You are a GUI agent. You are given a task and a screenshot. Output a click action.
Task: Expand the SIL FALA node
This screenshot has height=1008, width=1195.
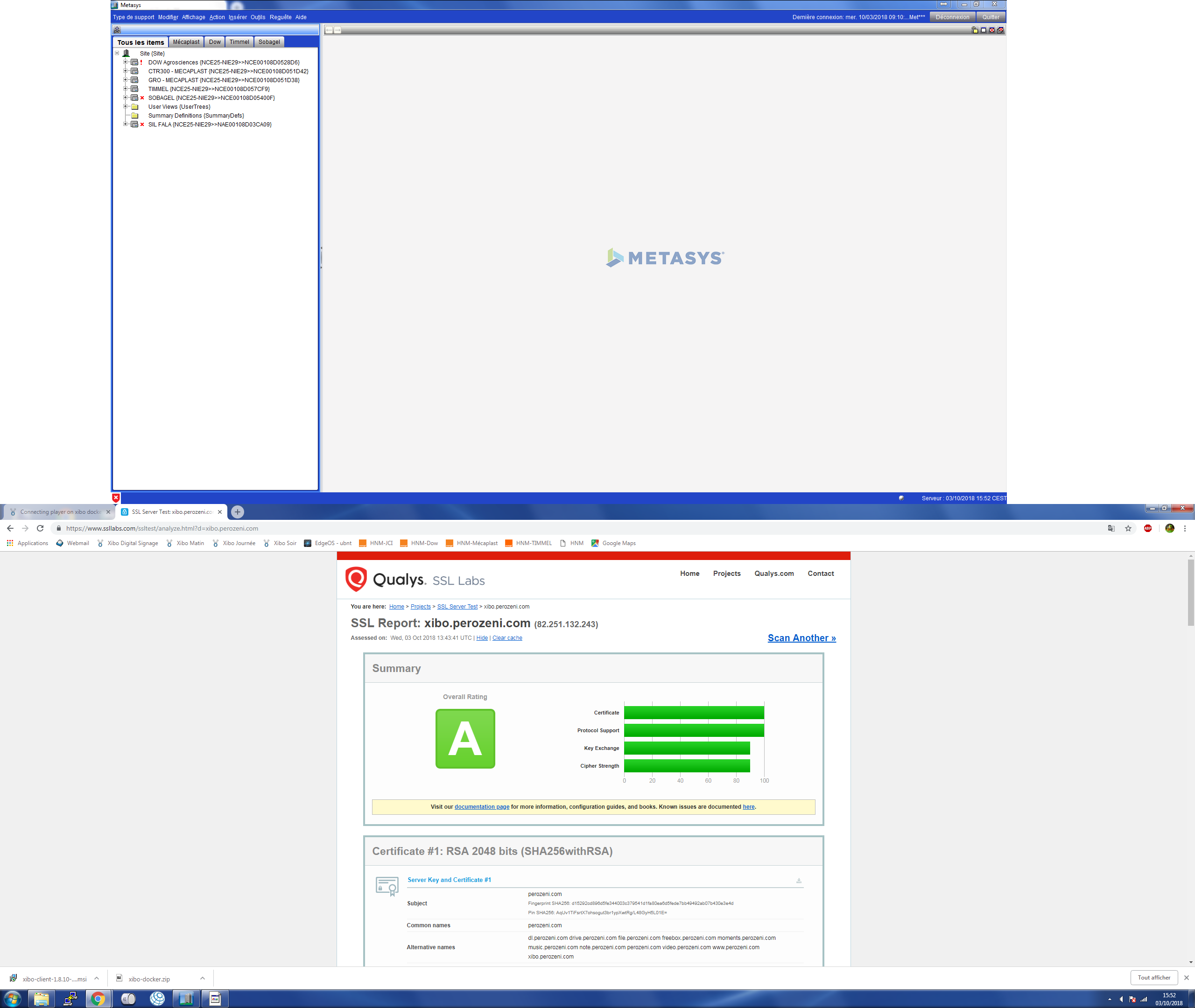[x=126, y=124]
